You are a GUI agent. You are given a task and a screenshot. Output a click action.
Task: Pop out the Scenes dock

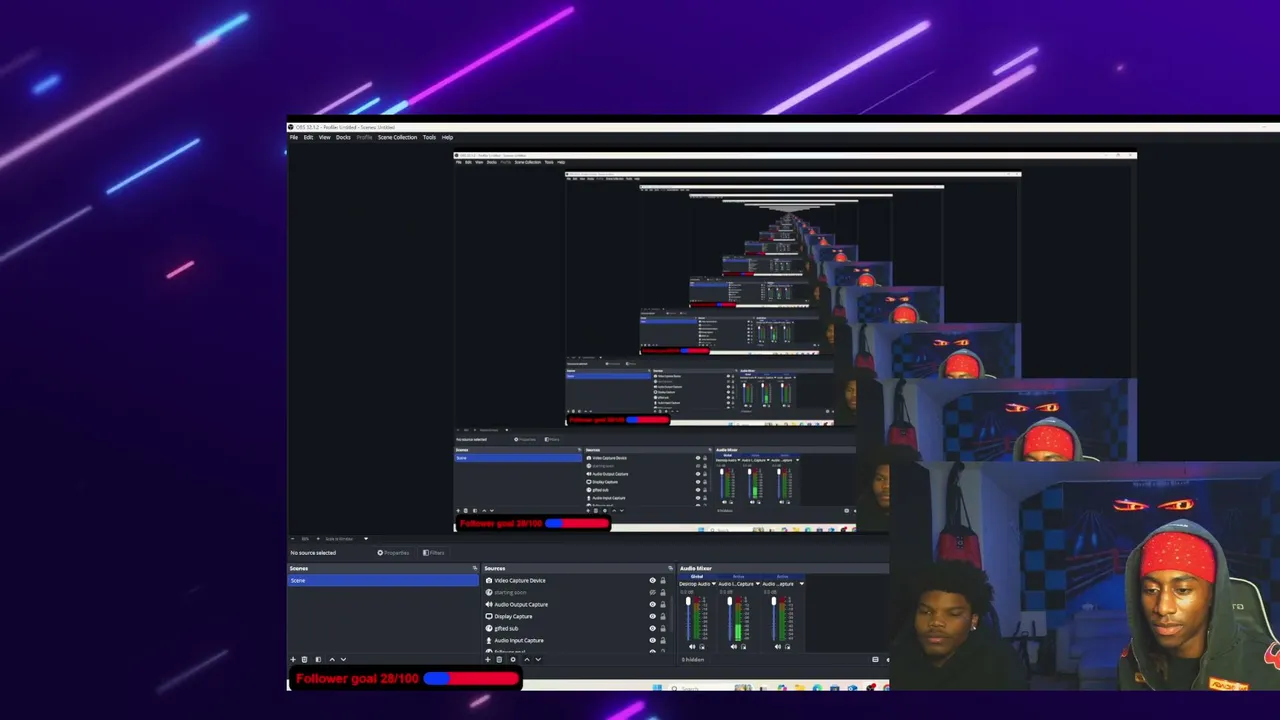[475, 569]
